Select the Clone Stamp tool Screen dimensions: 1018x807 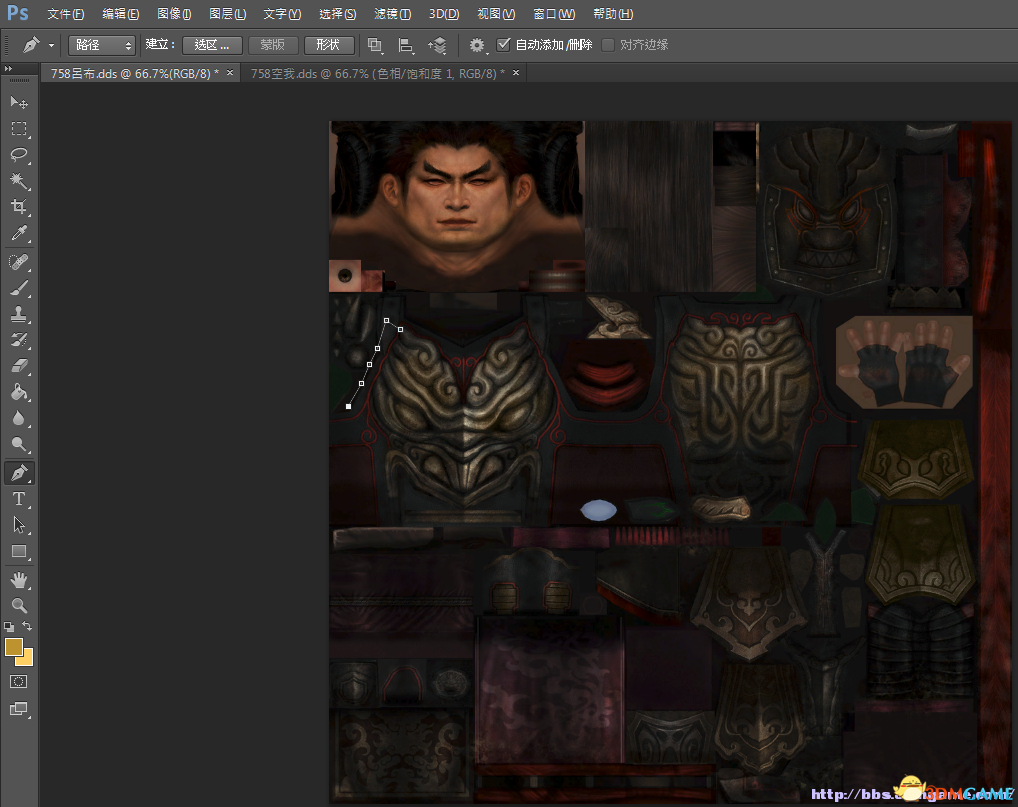[18, 314]
